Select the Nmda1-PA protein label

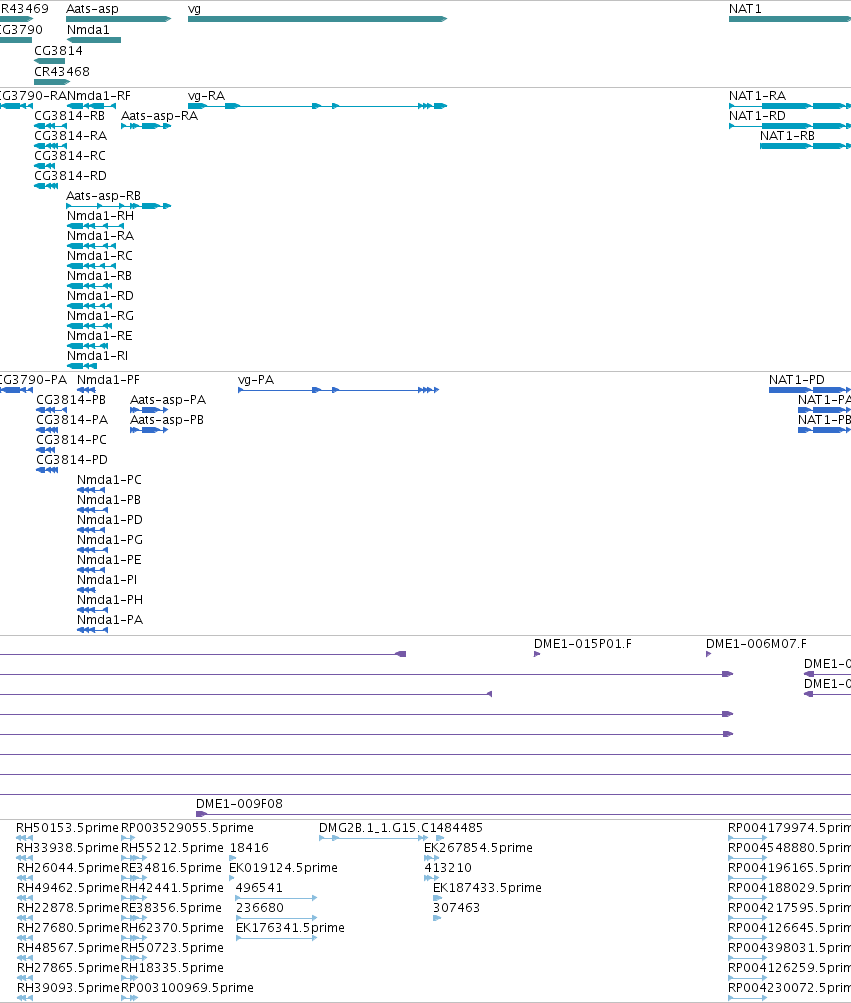110,620
